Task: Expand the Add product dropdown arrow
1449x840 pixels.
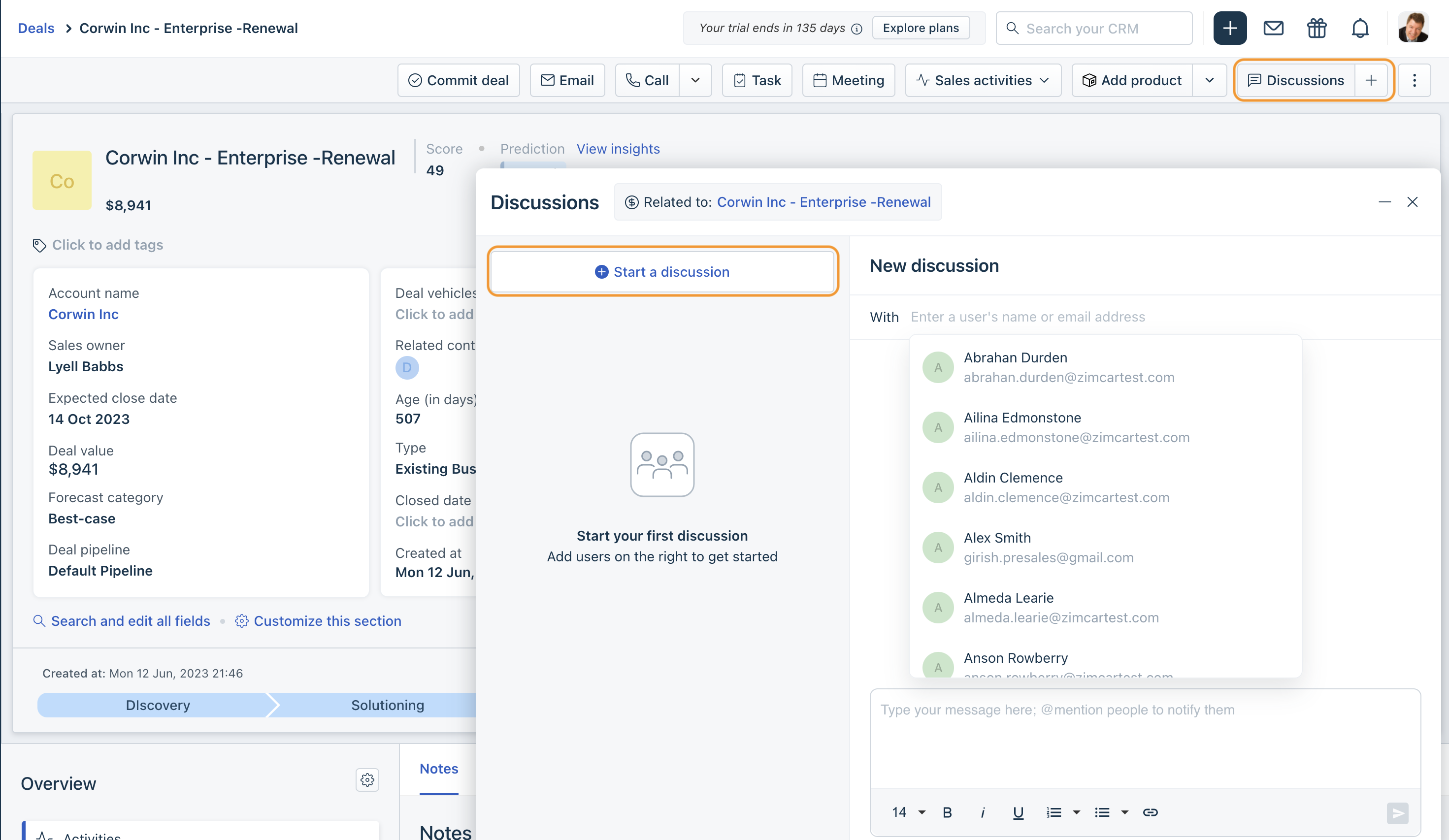Action: coord(1209,80)
